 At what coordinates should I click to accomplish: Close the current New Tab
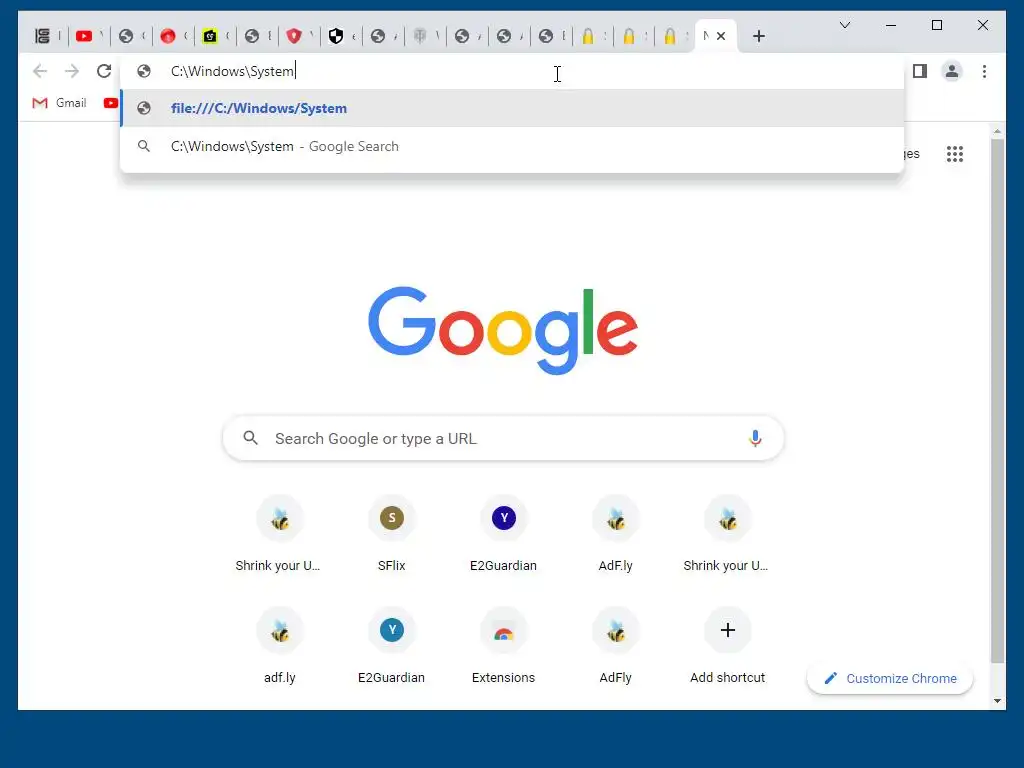pos(721,36)
